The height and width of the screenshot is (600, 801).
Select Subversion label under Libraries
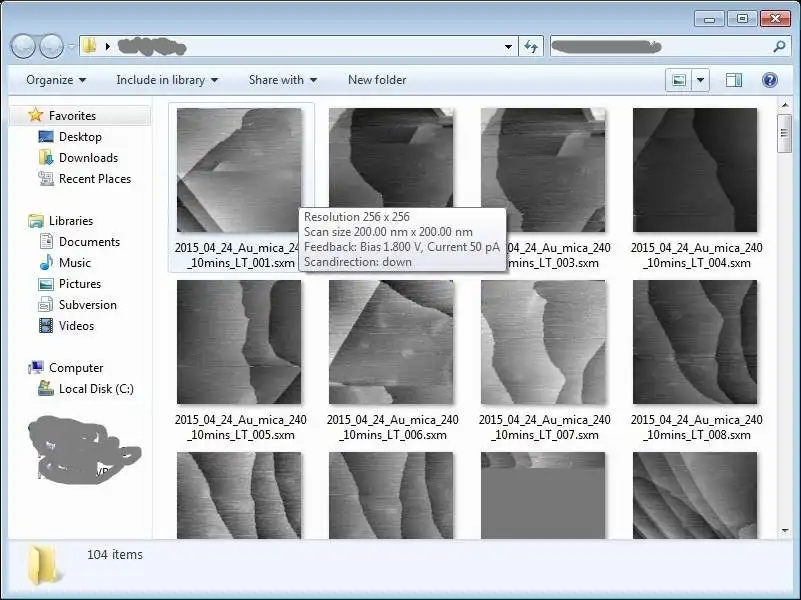click(x=88, y=304)
